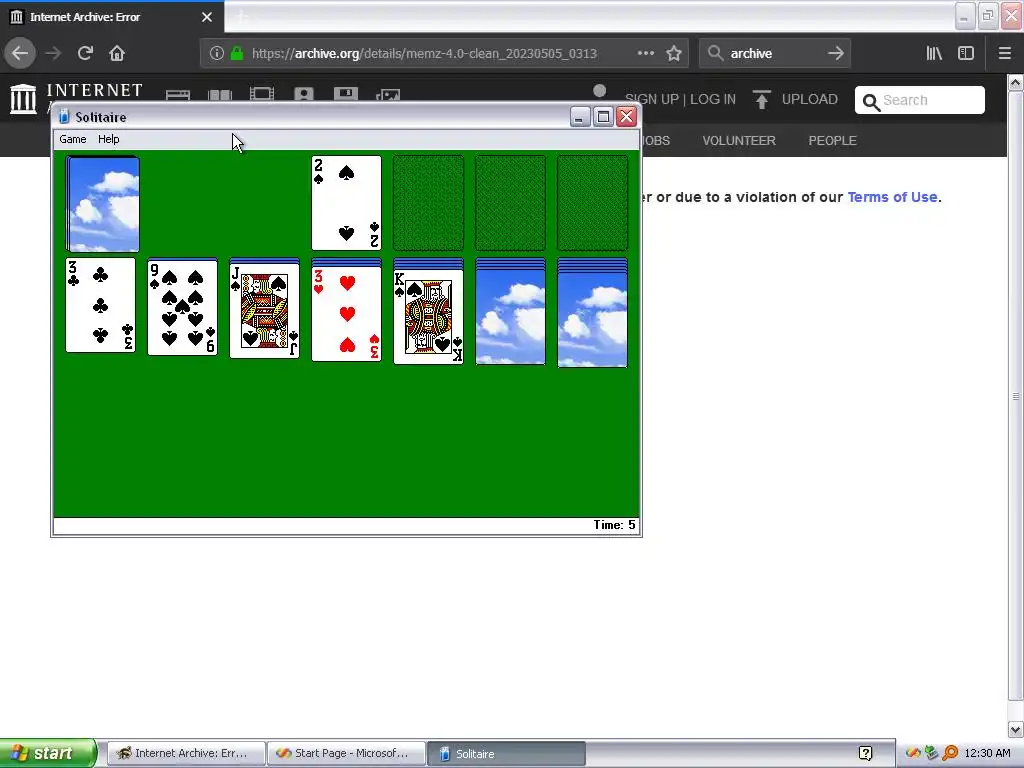Switch to Start Page - Microsoft taskbar button

pos(346,753)
